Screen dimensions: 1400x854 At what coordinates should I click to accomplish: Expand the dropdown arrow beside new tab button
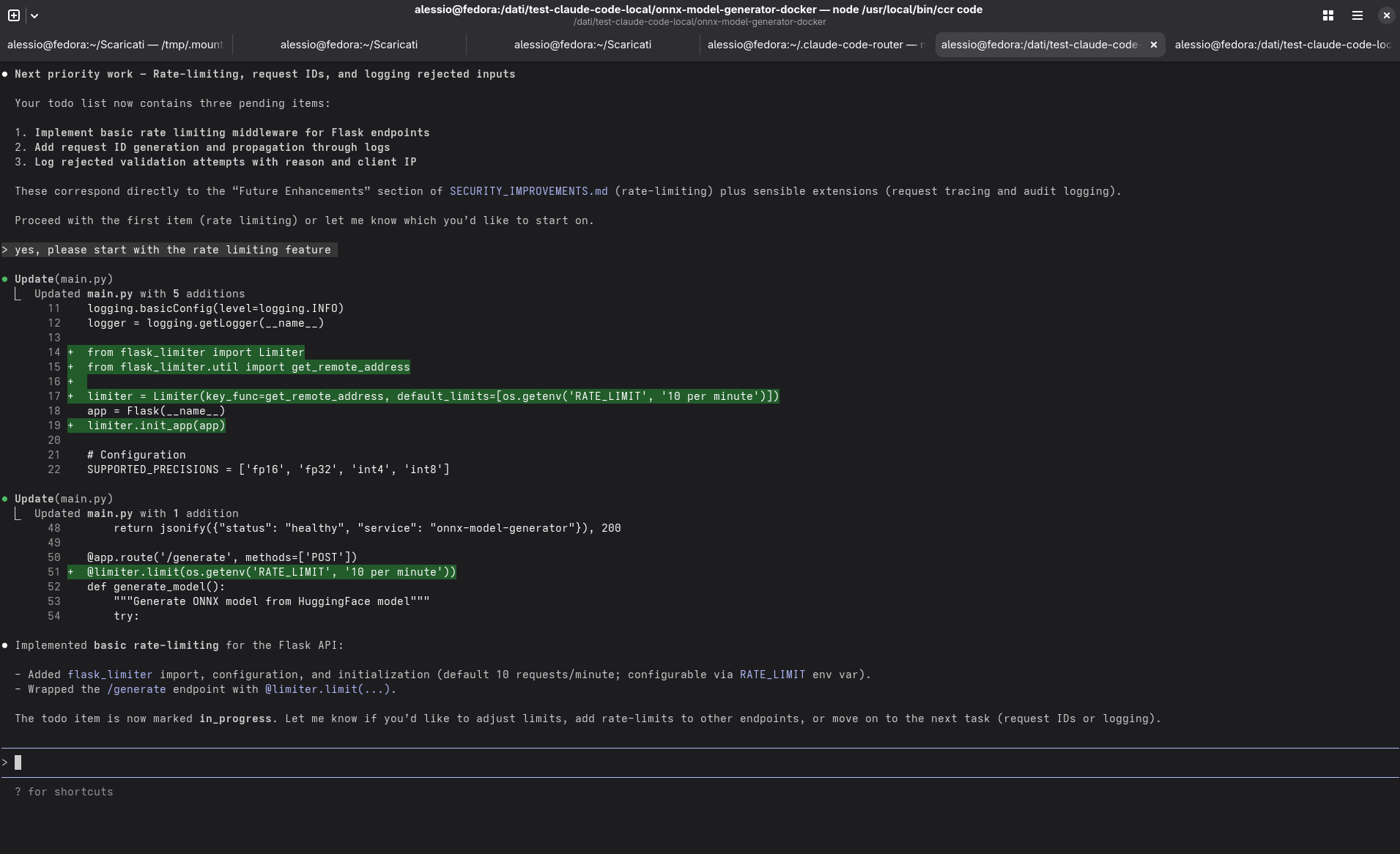click(34, 15)
